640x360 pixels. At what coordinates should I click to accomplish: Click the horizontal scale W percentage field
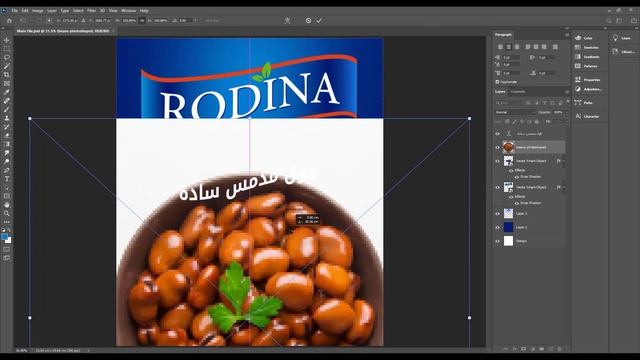(130, 20)
